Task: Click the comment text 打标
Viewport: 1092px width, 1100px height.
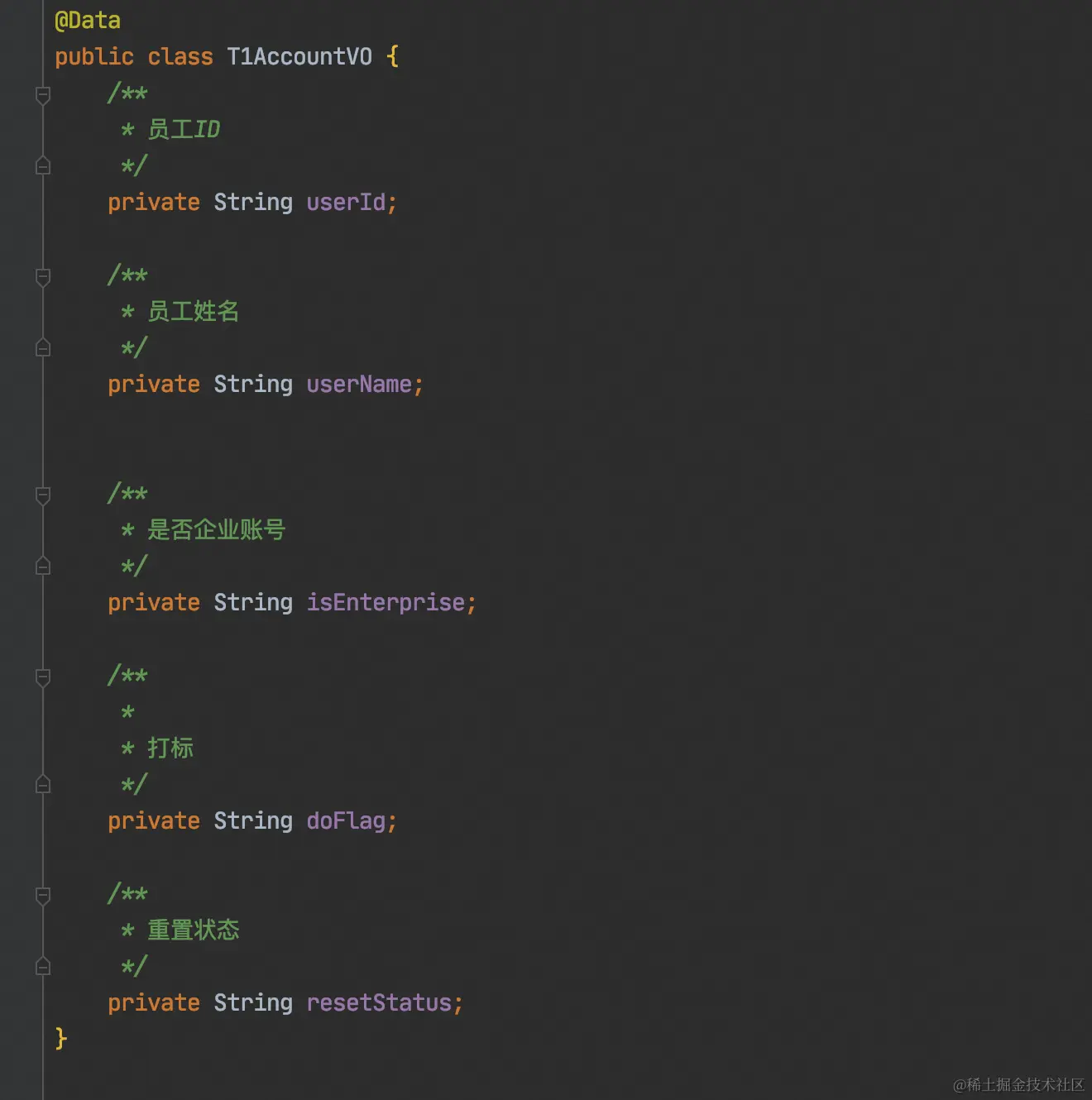Action: 170,748
